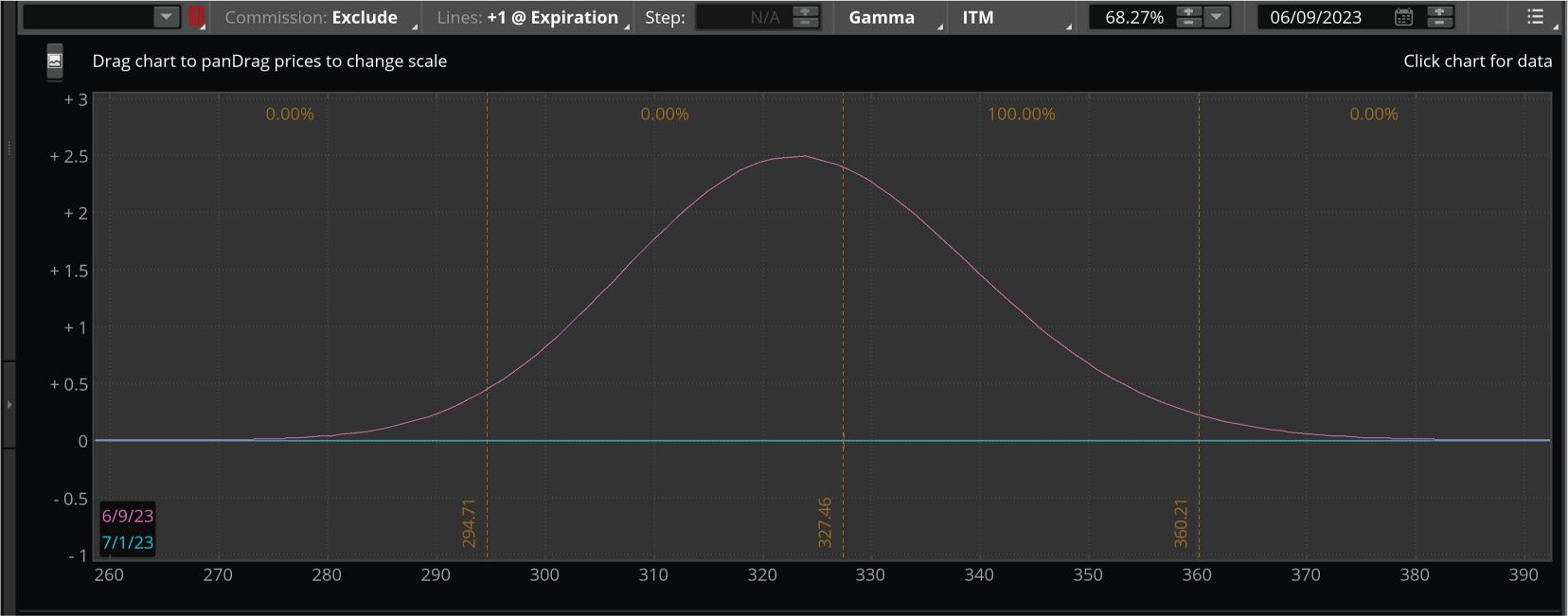Click the 390 price axis label
The height and width of the screenshot is (616, 1568).
(x=1523, y=574)
